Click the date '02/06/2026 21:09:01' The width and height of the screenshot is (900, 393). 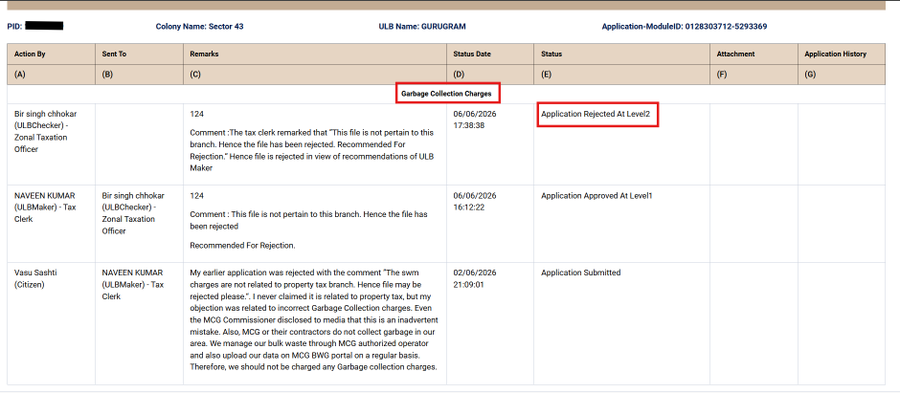tap(475, 278)
